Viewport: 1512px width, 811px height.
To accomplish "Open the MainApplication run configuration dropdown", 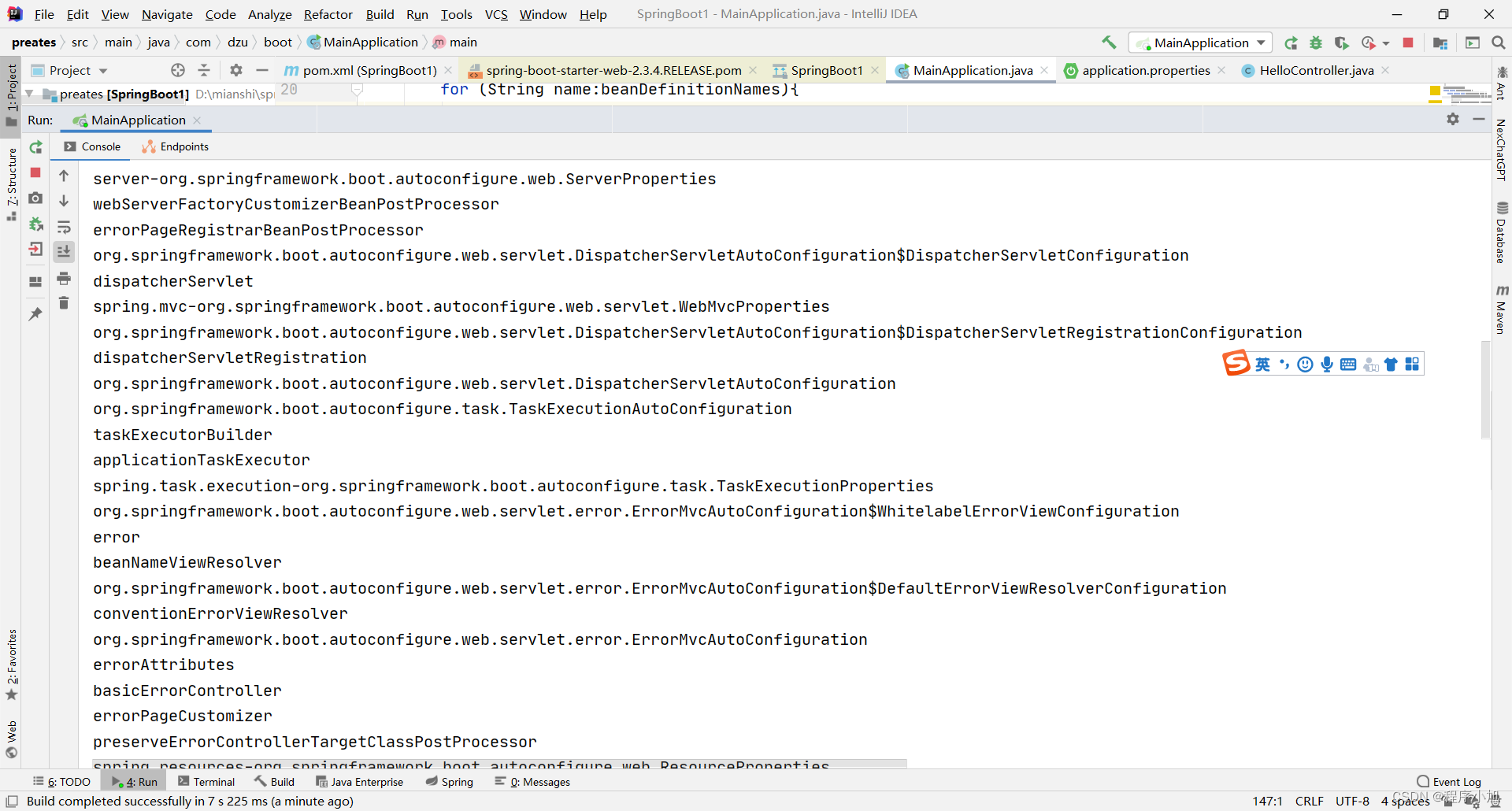I will point(1201,43).
